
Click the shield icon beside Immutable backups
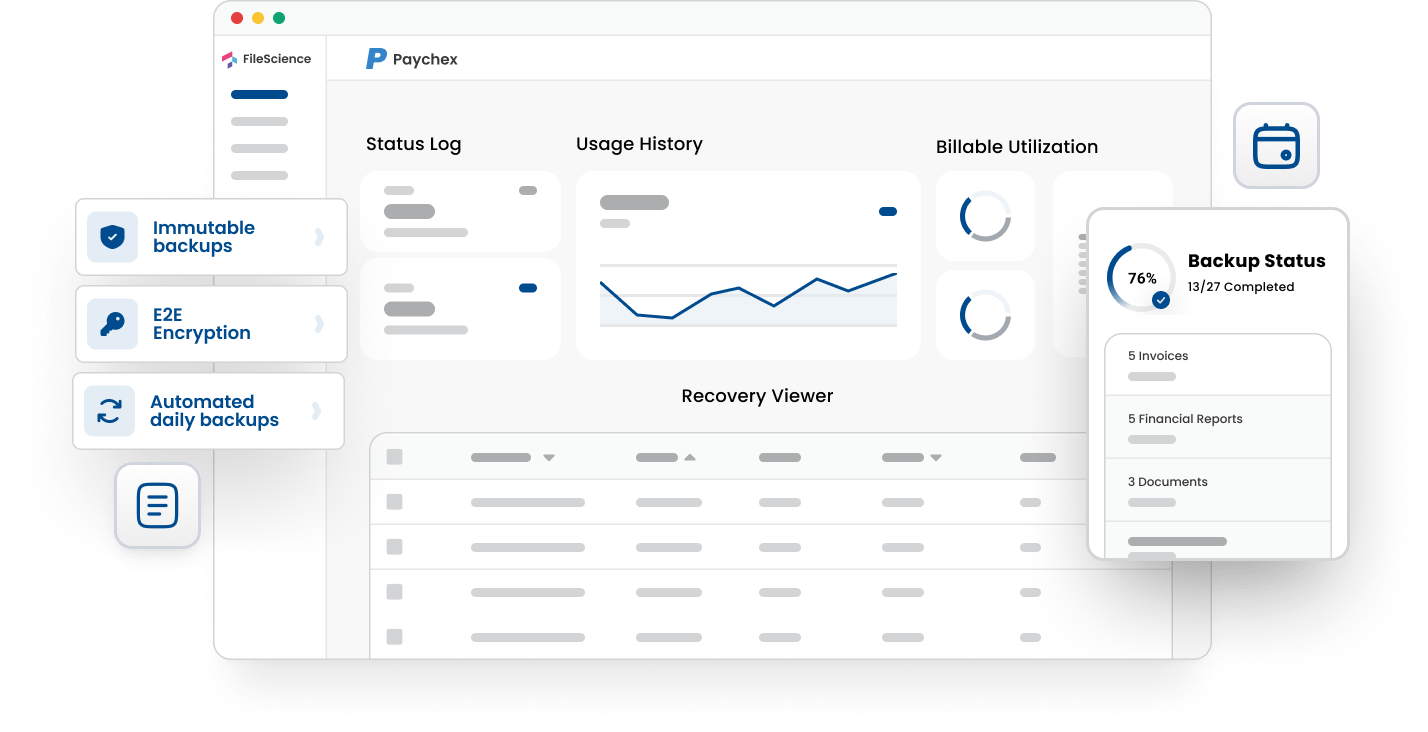pos(112,237)
